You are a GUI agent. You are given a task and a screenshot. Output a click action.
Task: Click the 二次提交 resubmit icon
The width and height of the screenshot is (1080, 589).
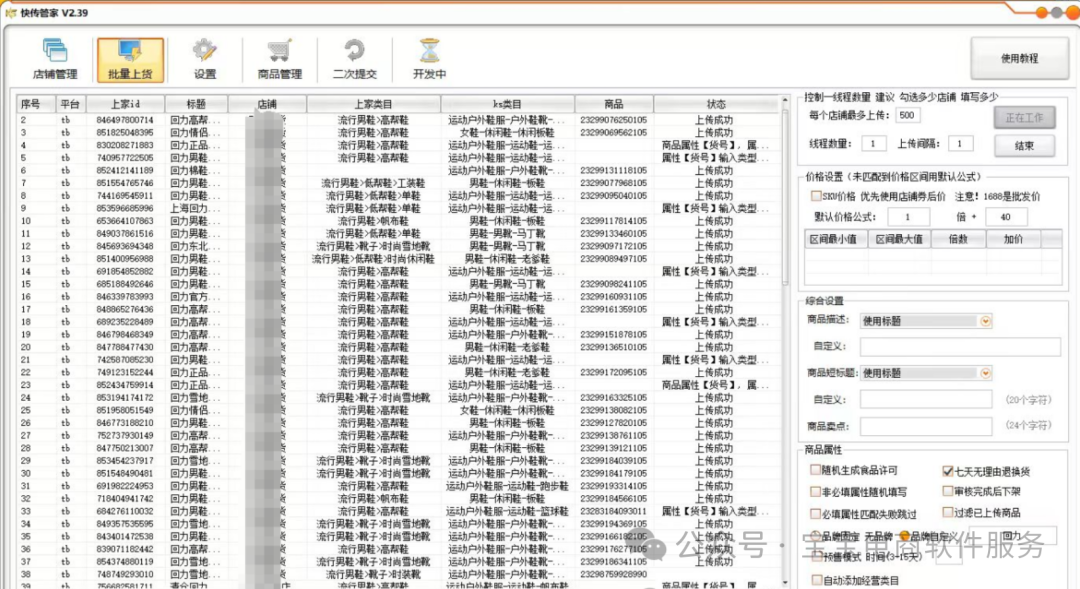[x=354, y=59]
